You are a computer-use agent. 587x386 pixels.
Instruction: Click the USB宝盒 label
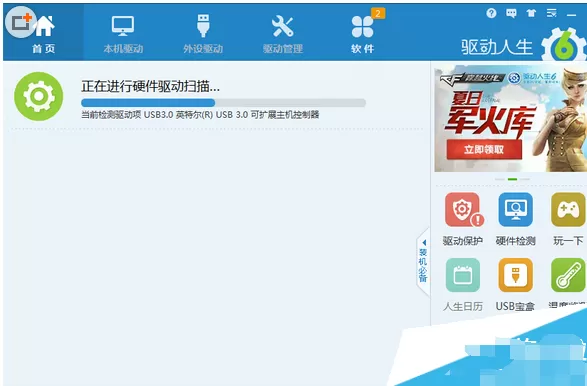point(515,306)
